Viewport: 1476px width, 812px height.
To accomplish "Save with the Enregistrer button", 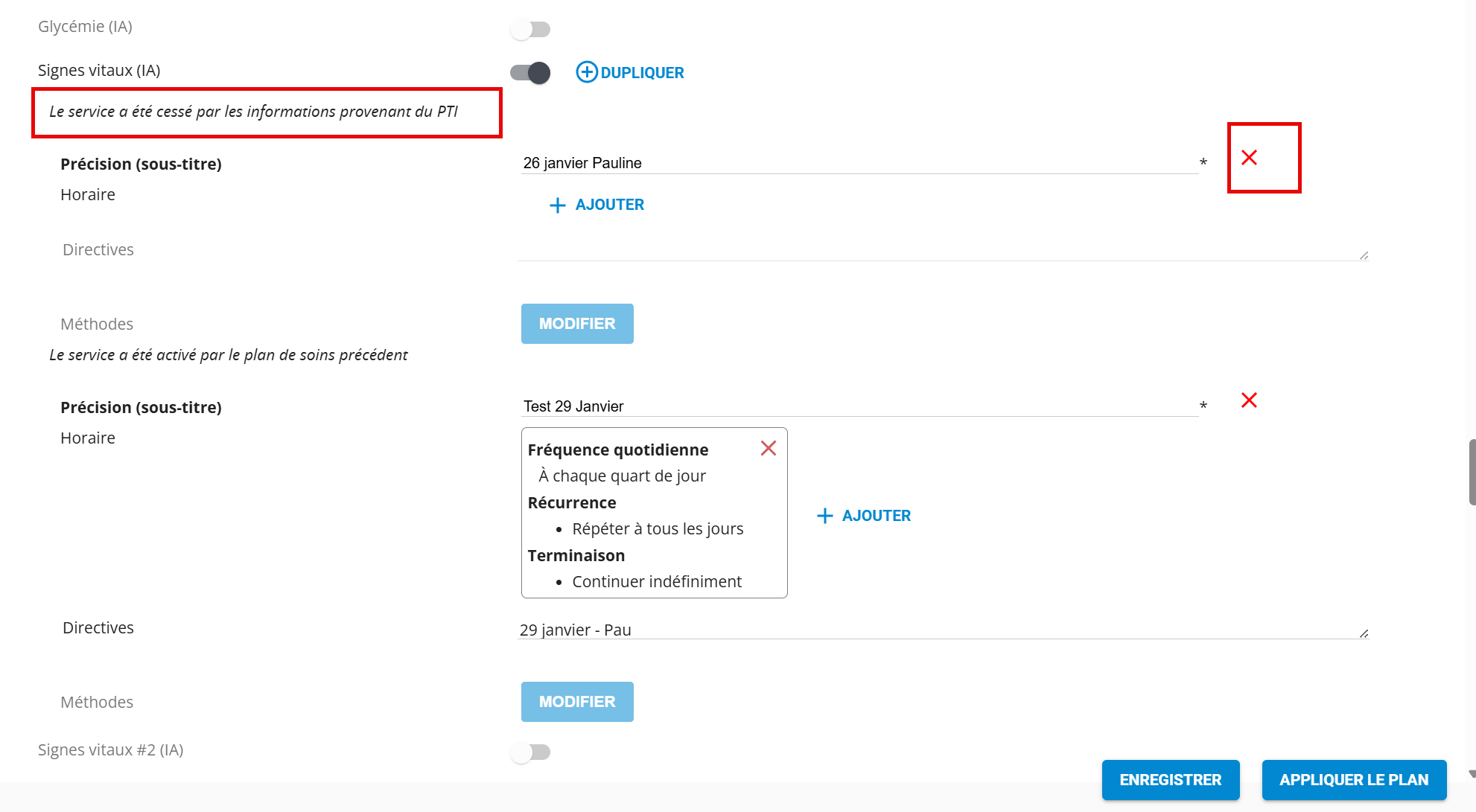I will (1170, 779).
